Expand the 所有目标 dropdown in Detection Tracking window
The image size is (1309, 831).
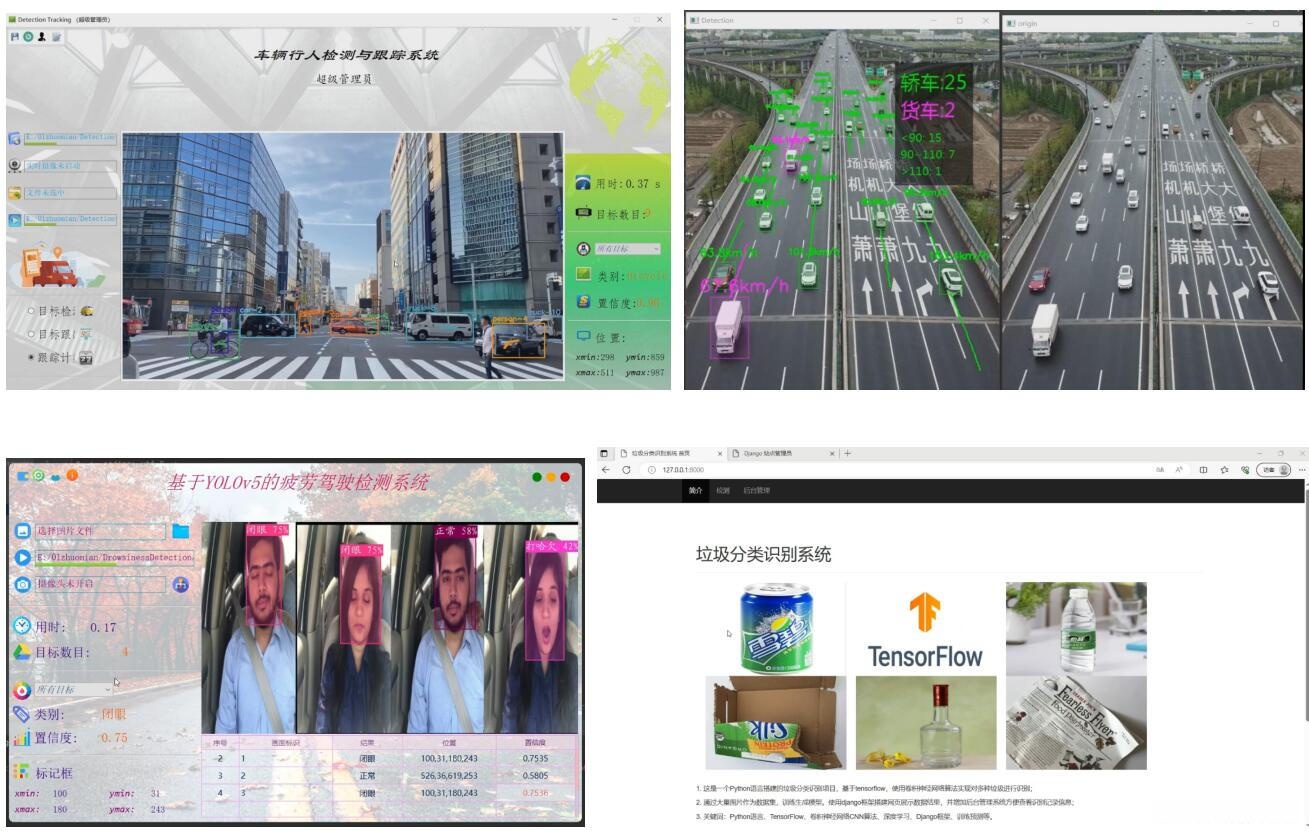[627, 248]
